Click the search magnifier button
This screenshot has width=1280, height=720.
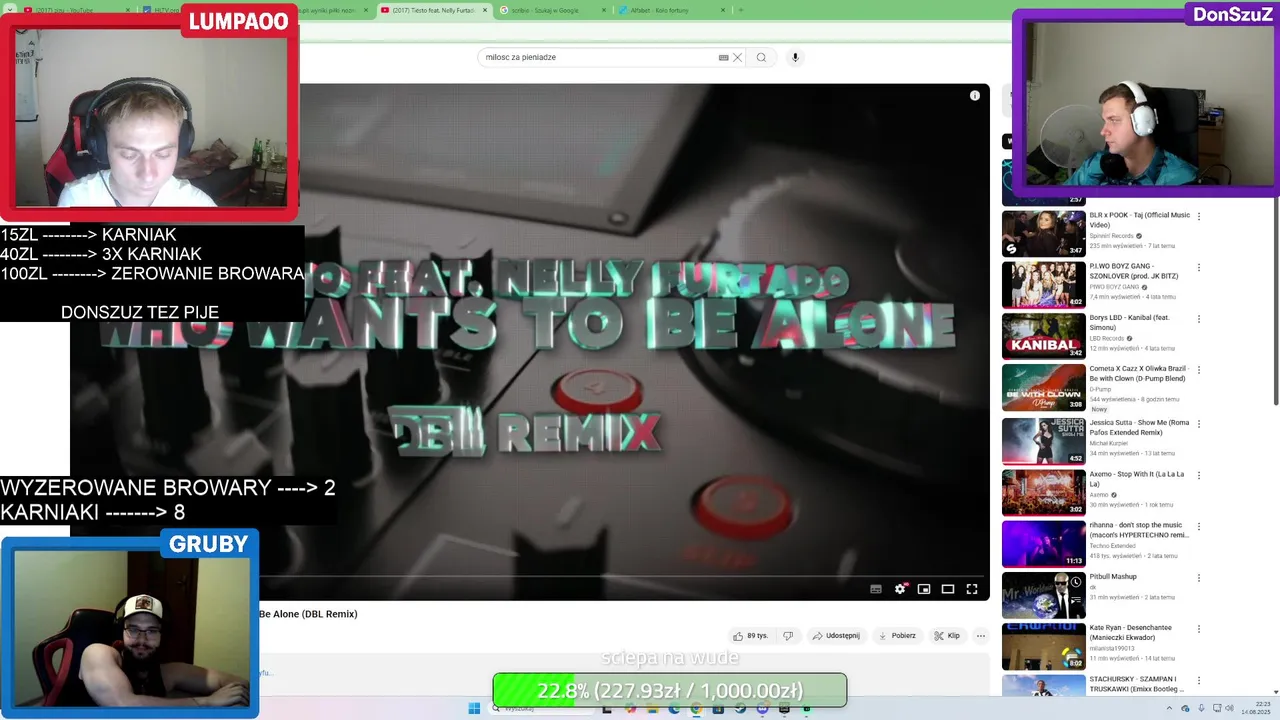[761, 57]
